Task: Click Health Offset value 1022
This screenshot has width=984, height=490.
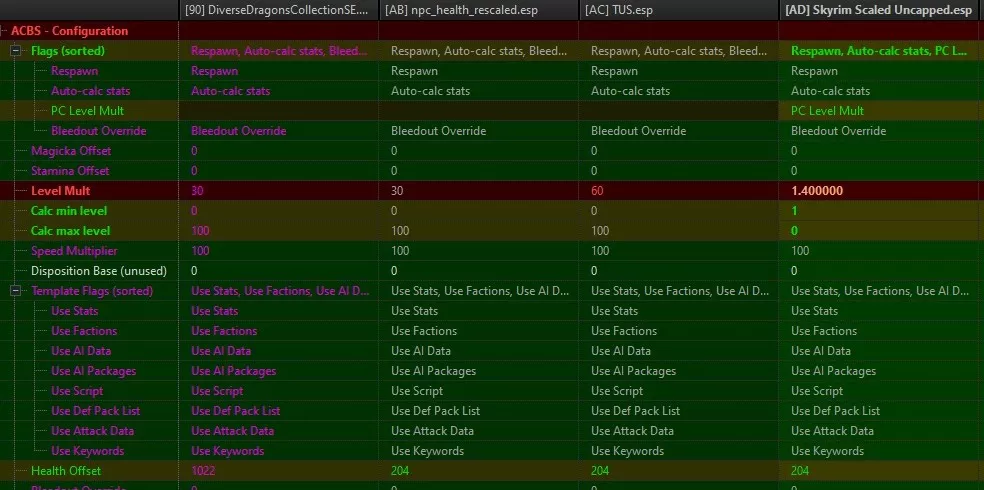Action: click(202, 471)
